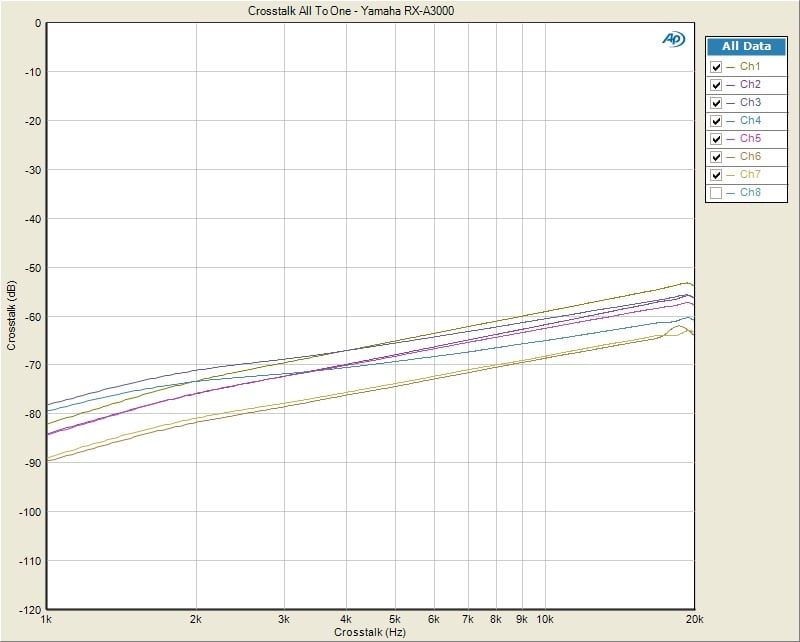
Task: Click the All Data legend header
Action: (746, 46)
